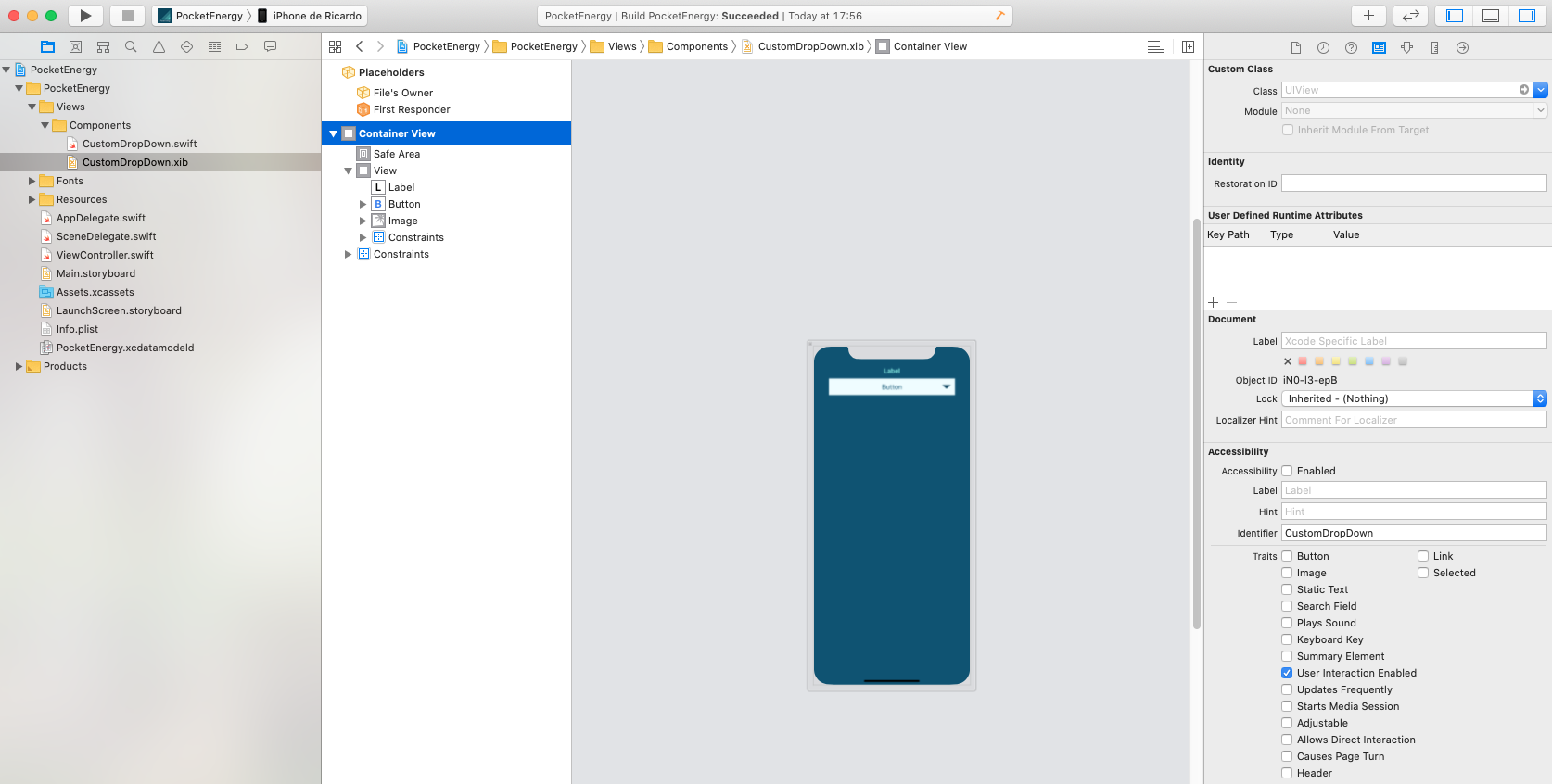
Task: Switch to the Attributes inspector tab
Action: pos(1406,47)
